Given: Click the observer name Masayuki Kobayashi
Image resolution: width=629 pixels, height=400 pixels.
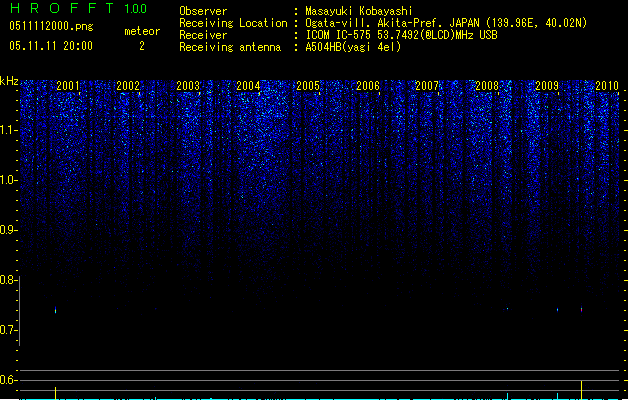Looking at the screenshot, I should 359,11.
